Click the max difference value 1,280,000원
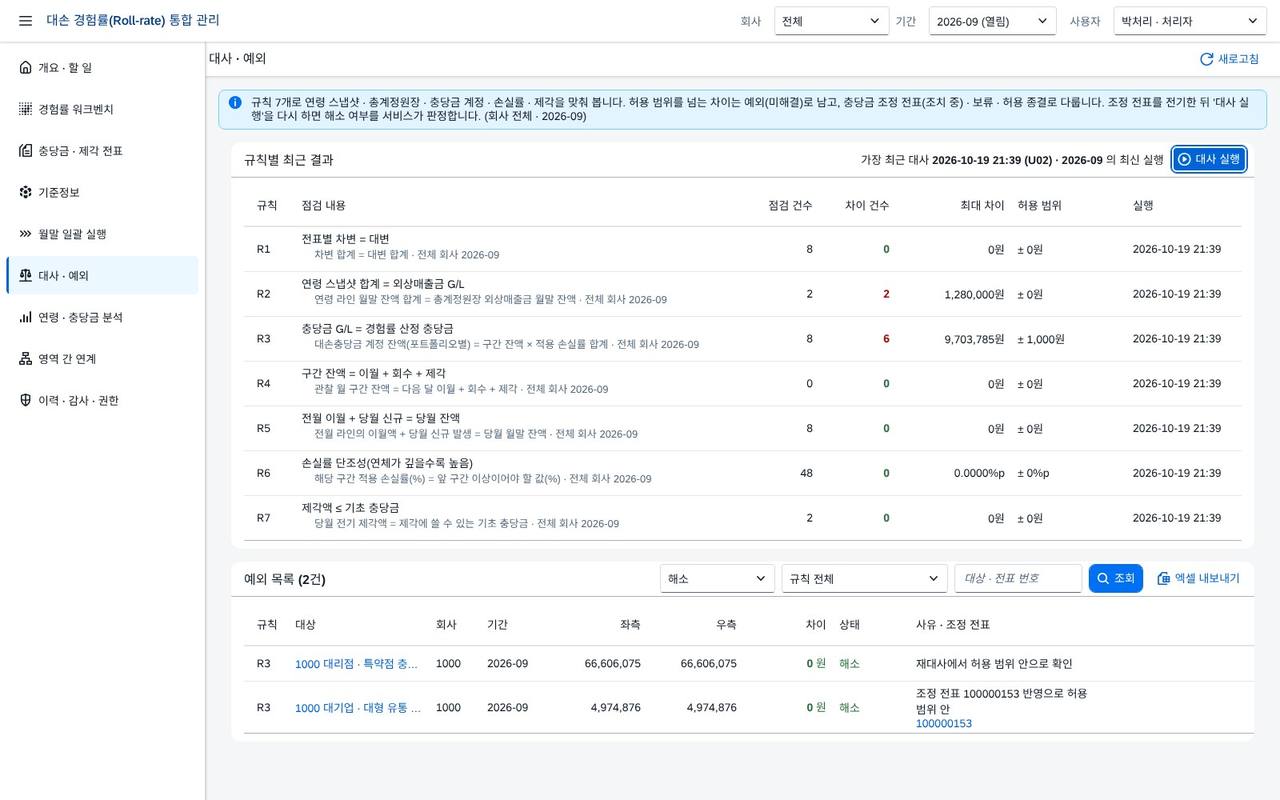Viewport: 1280px width, 800px height. coord(974,294)
